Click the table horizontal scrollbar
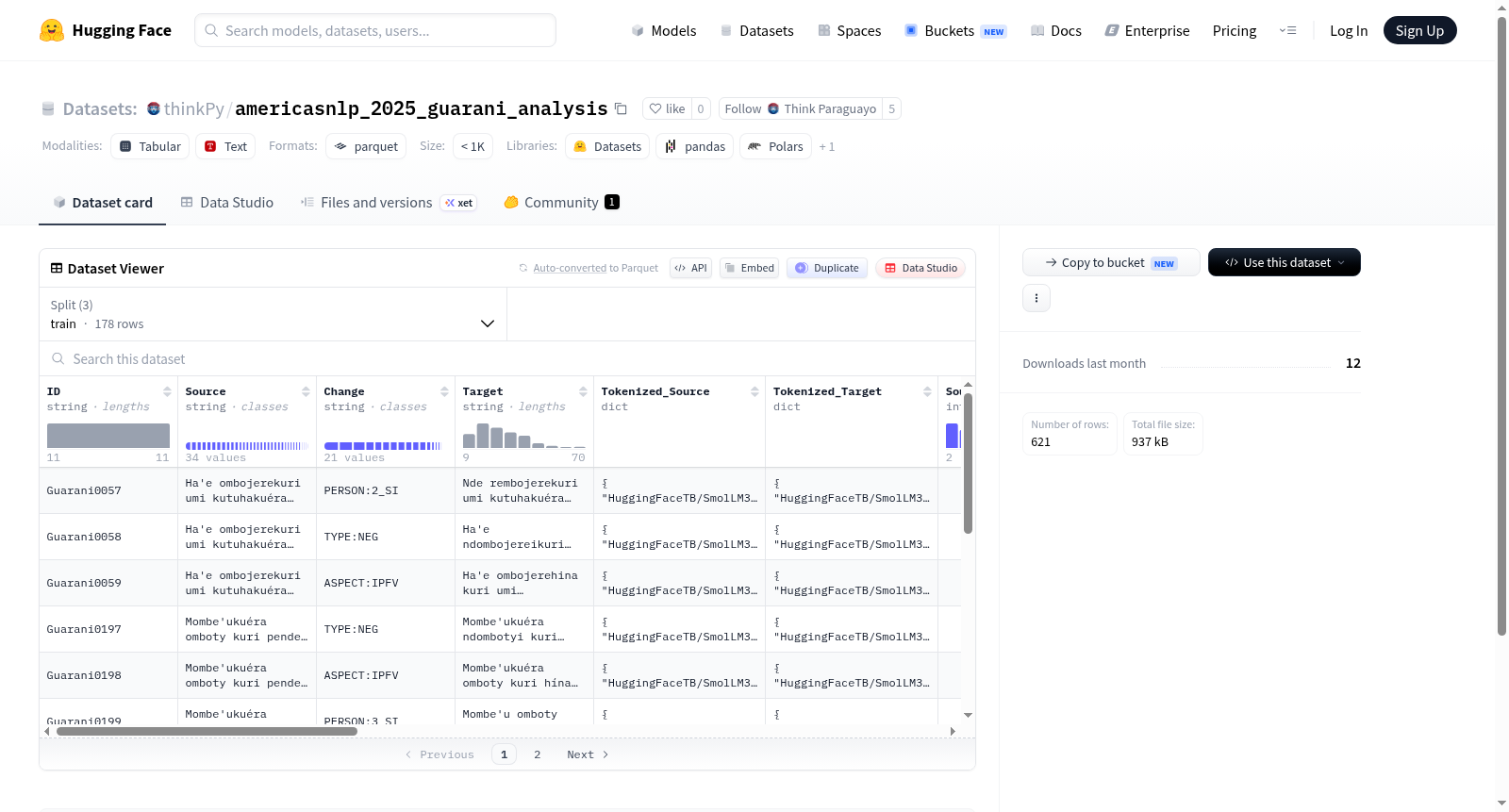 [207, 731]
